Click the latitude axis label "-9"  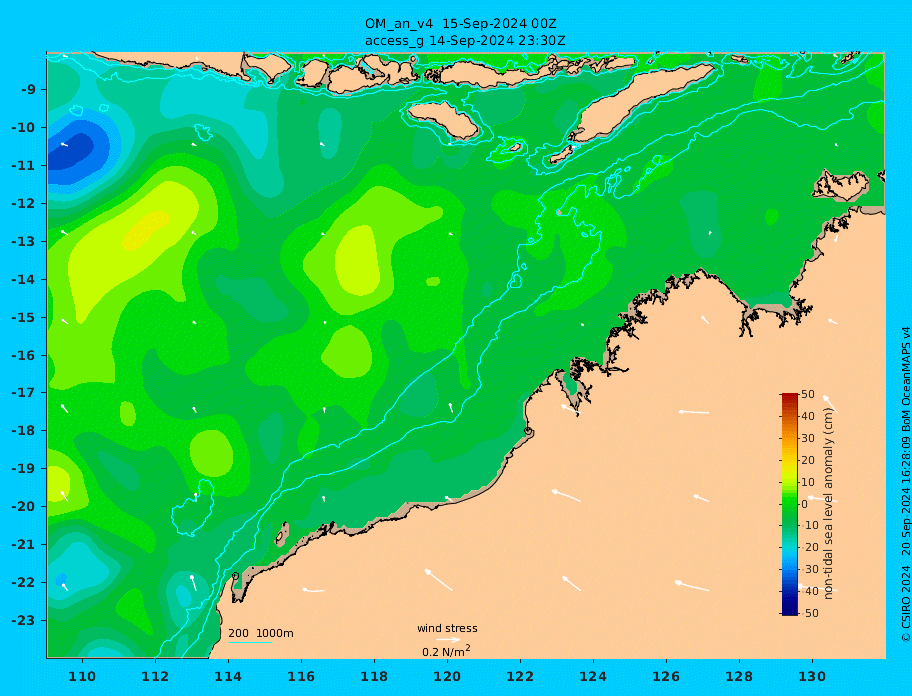pyautogui.click(x=29, y=90)
